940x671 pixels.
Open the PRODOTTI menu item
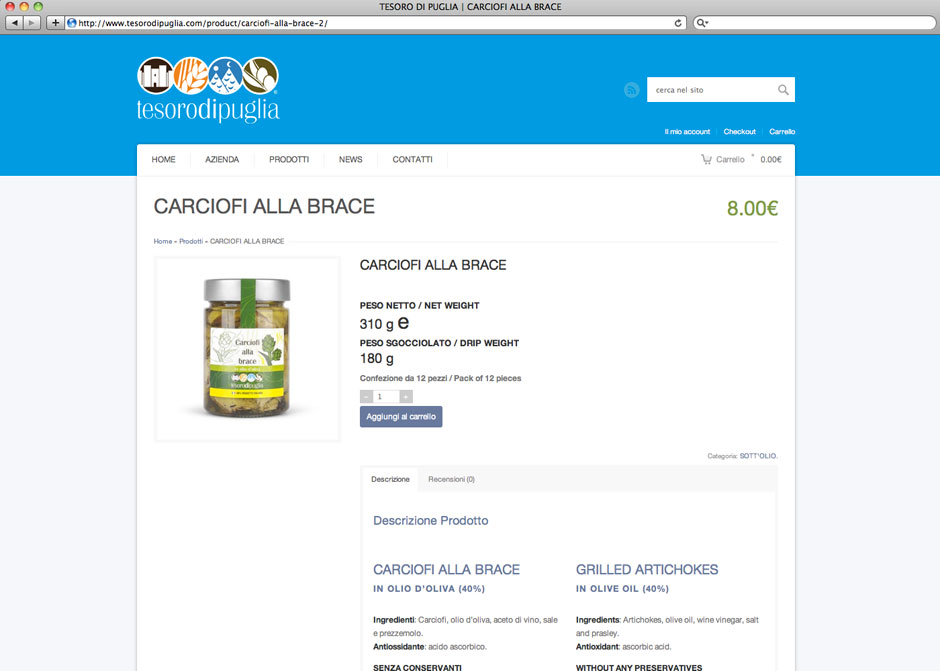289,160
